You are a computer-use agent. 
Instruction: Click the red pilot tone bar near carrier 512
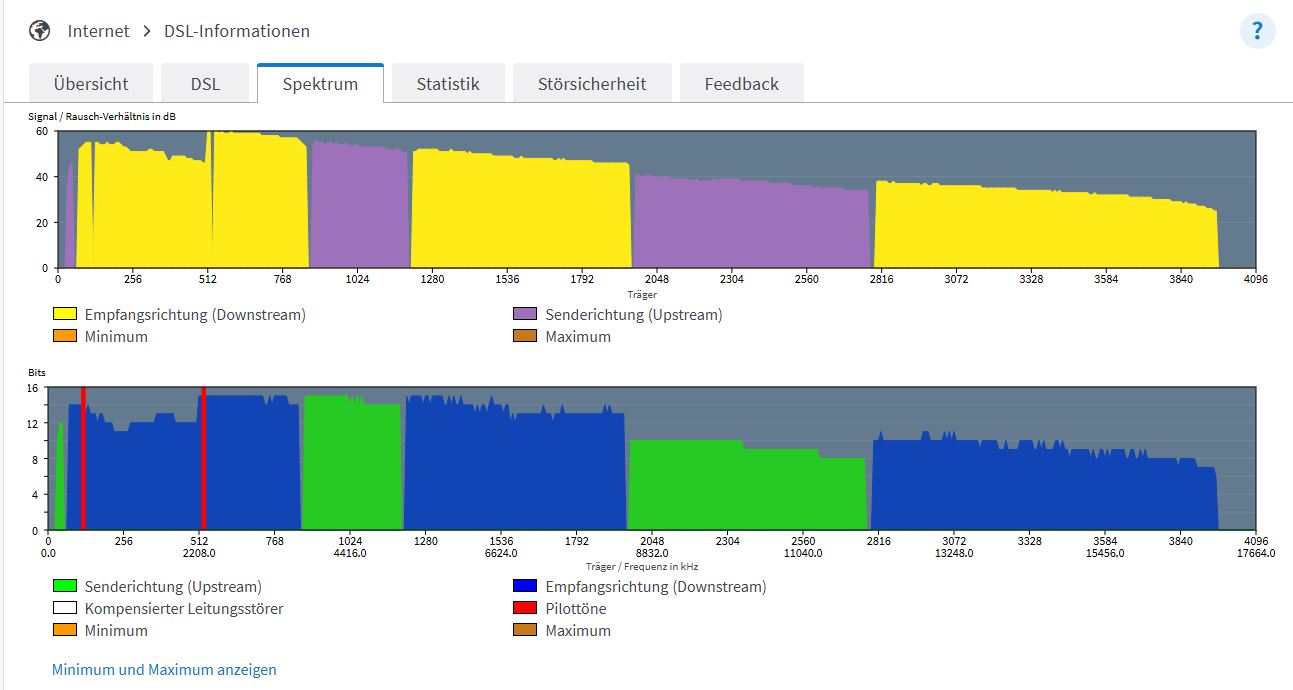203,460
